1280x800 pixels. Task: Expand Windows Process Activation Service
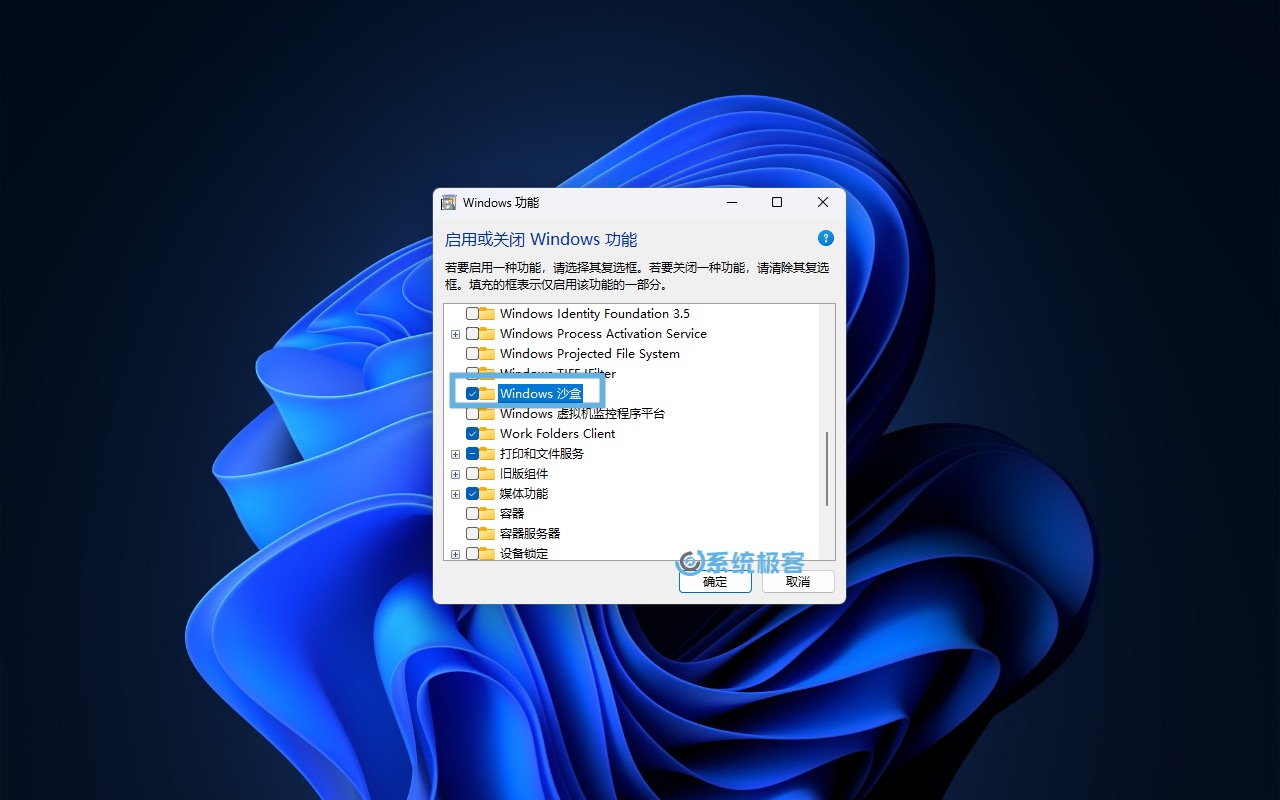pyautogui.click(x=455, y=333)
